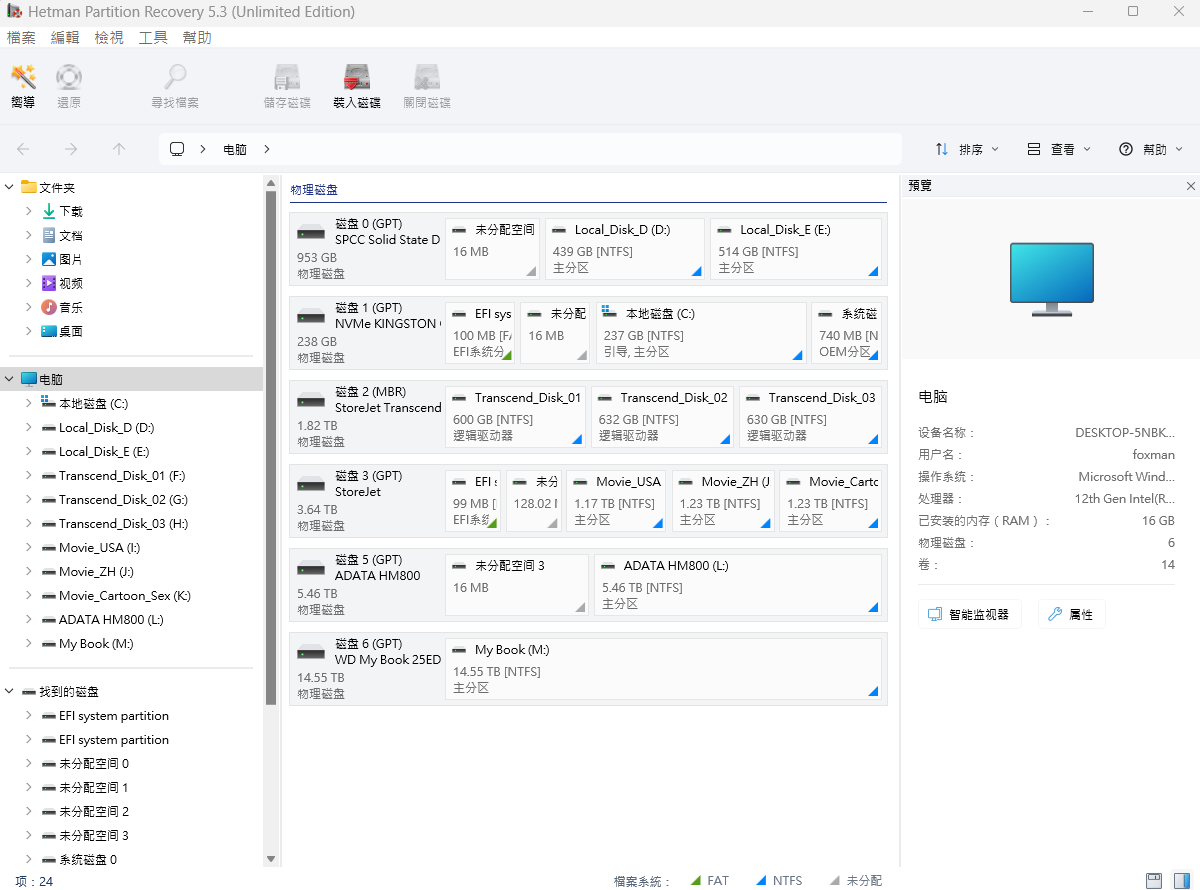This screenshot has width=1200, height=890.
Task: Collapse the 找到的磁盘 tree node
Action: [x=10, y=692]
